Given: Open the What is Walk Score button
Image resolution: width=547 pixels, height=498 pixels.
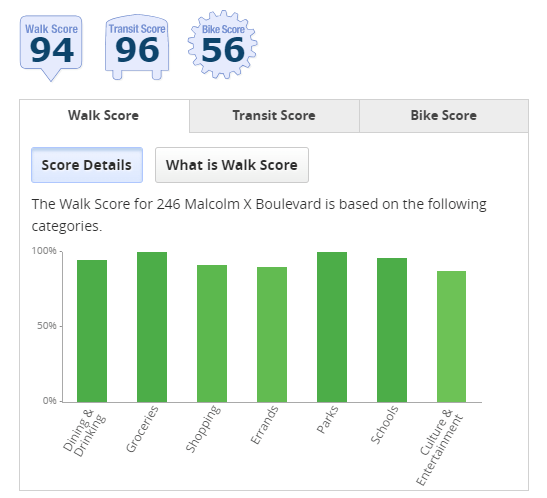Looking at the screenshot, I should [232, 165].
